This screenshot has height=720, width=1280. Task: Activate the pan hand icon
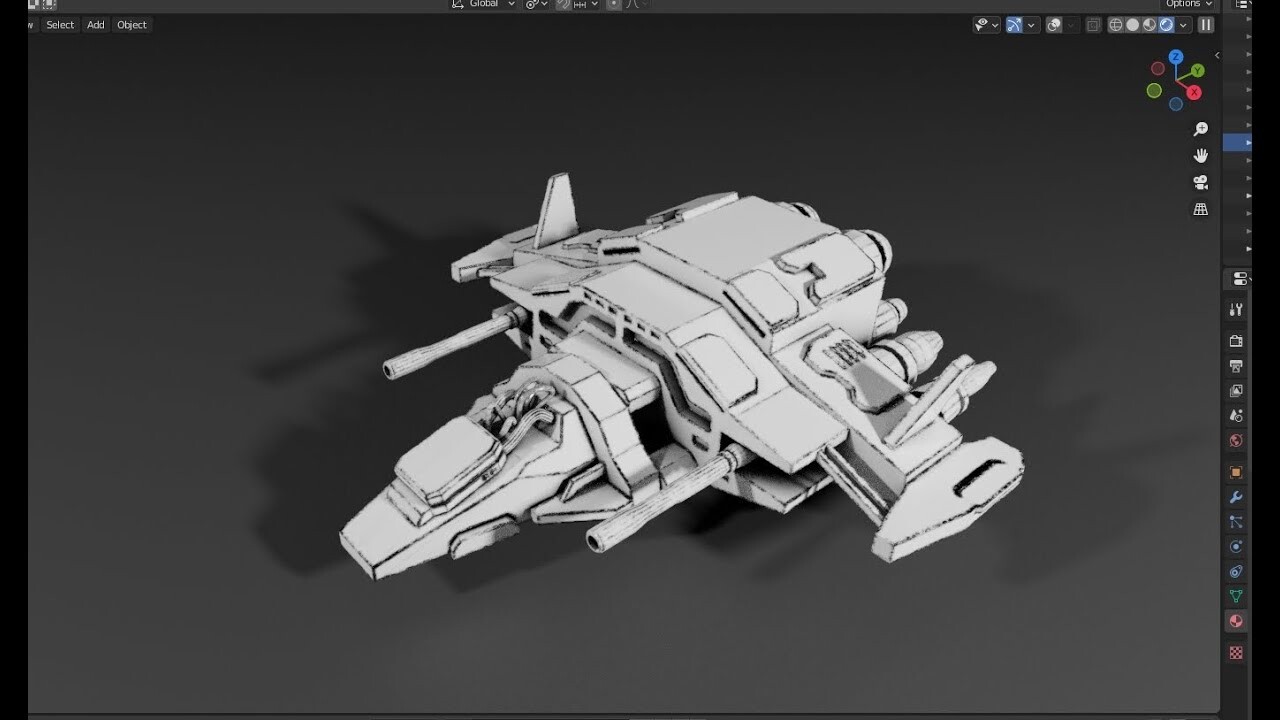pyautogui.click(x=1200, y=155)
